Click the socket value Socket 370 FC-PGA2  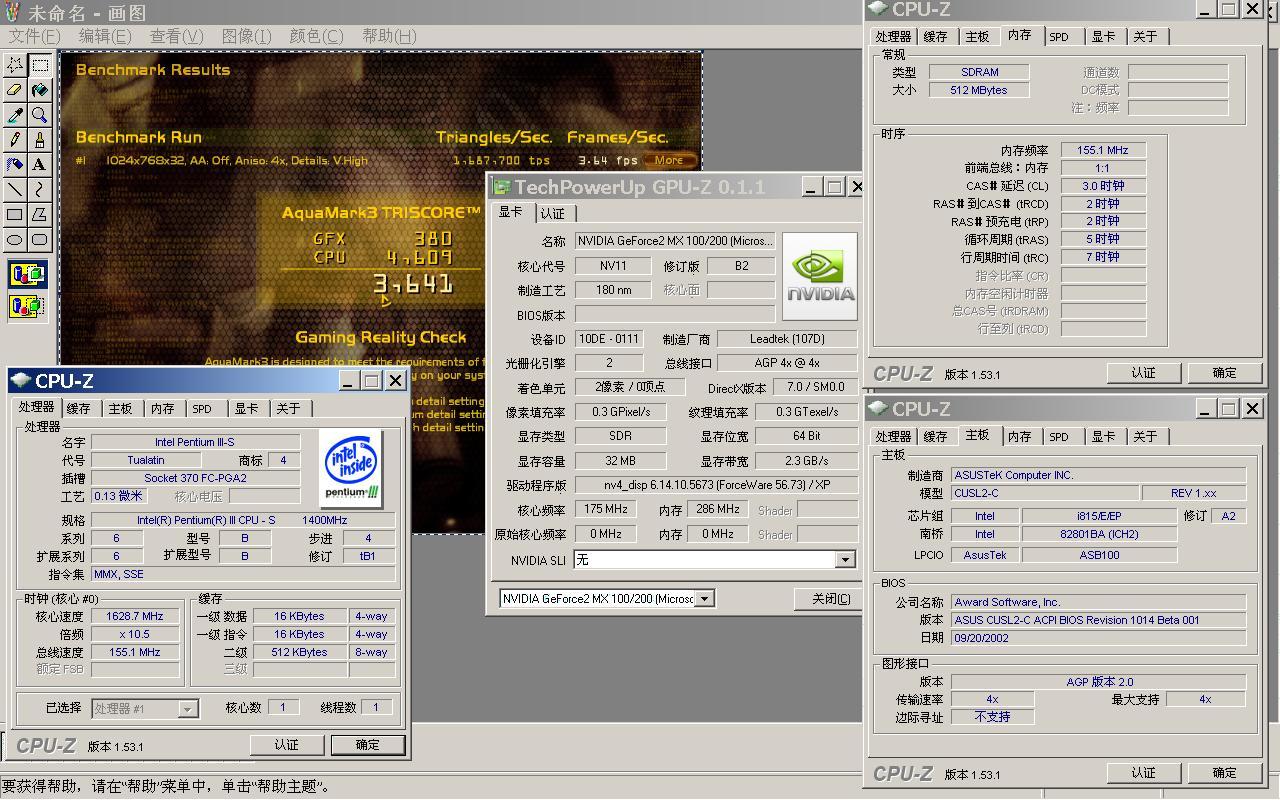[x=195, y=478]
